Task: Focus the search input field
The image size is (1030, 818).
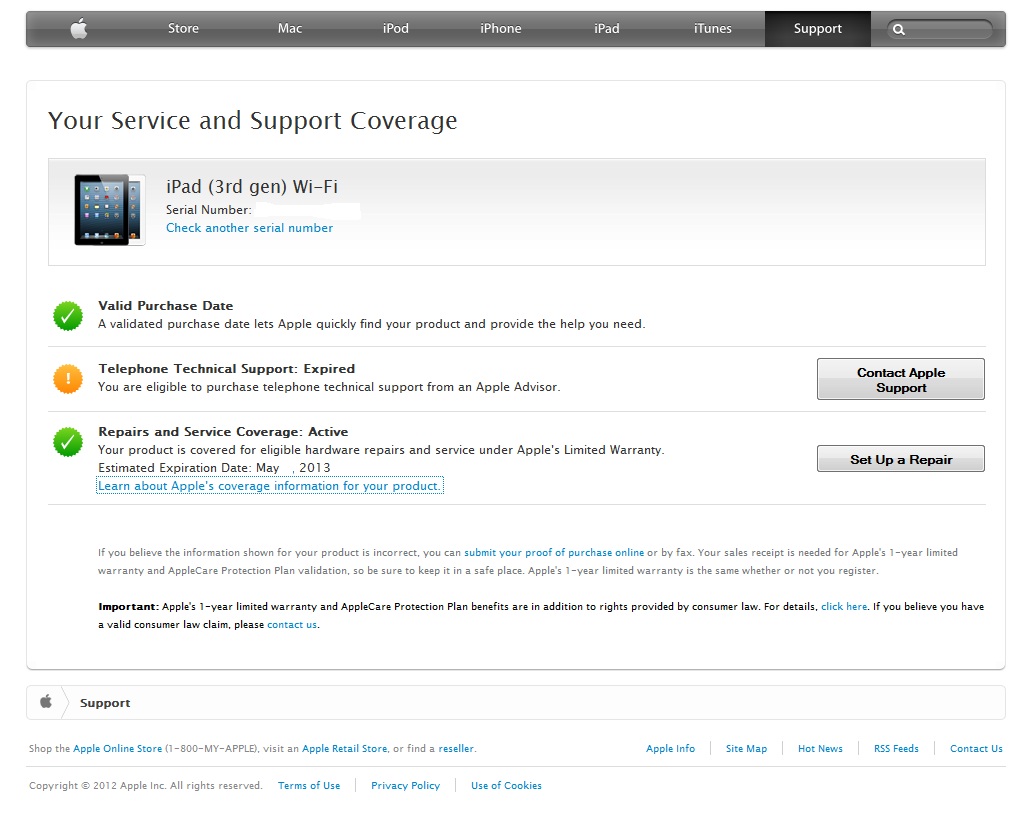Action: (x=940, y=30)
